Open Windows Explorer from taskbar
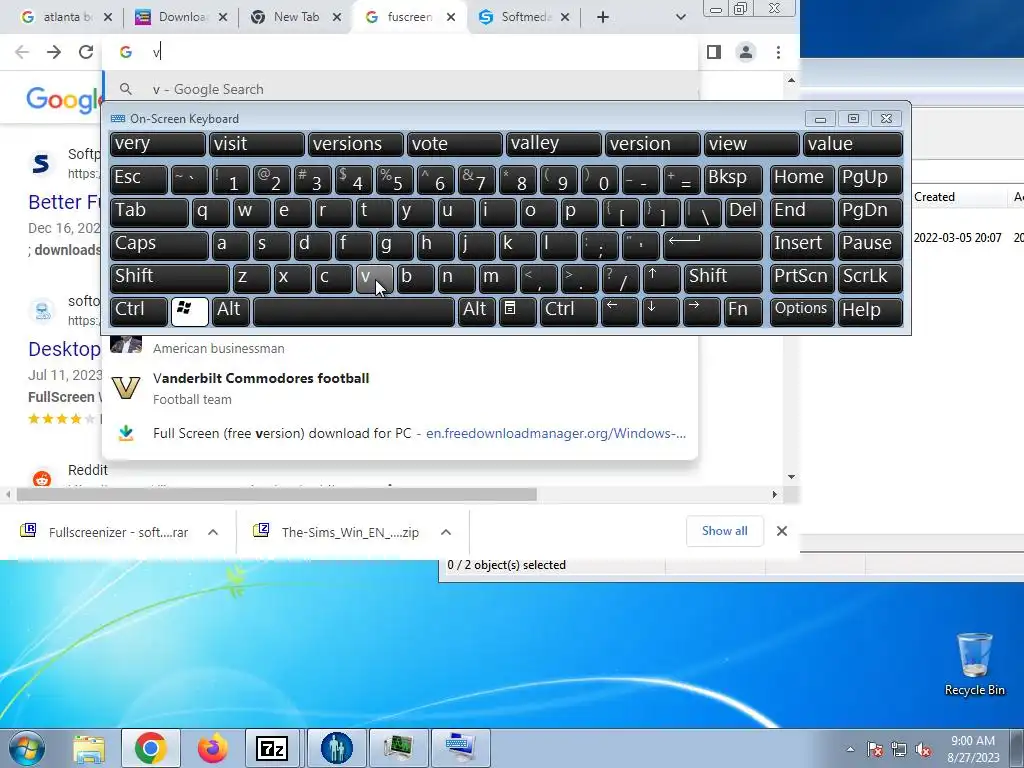The width and height of the screenshot is (1024, 768). [89, 748]
